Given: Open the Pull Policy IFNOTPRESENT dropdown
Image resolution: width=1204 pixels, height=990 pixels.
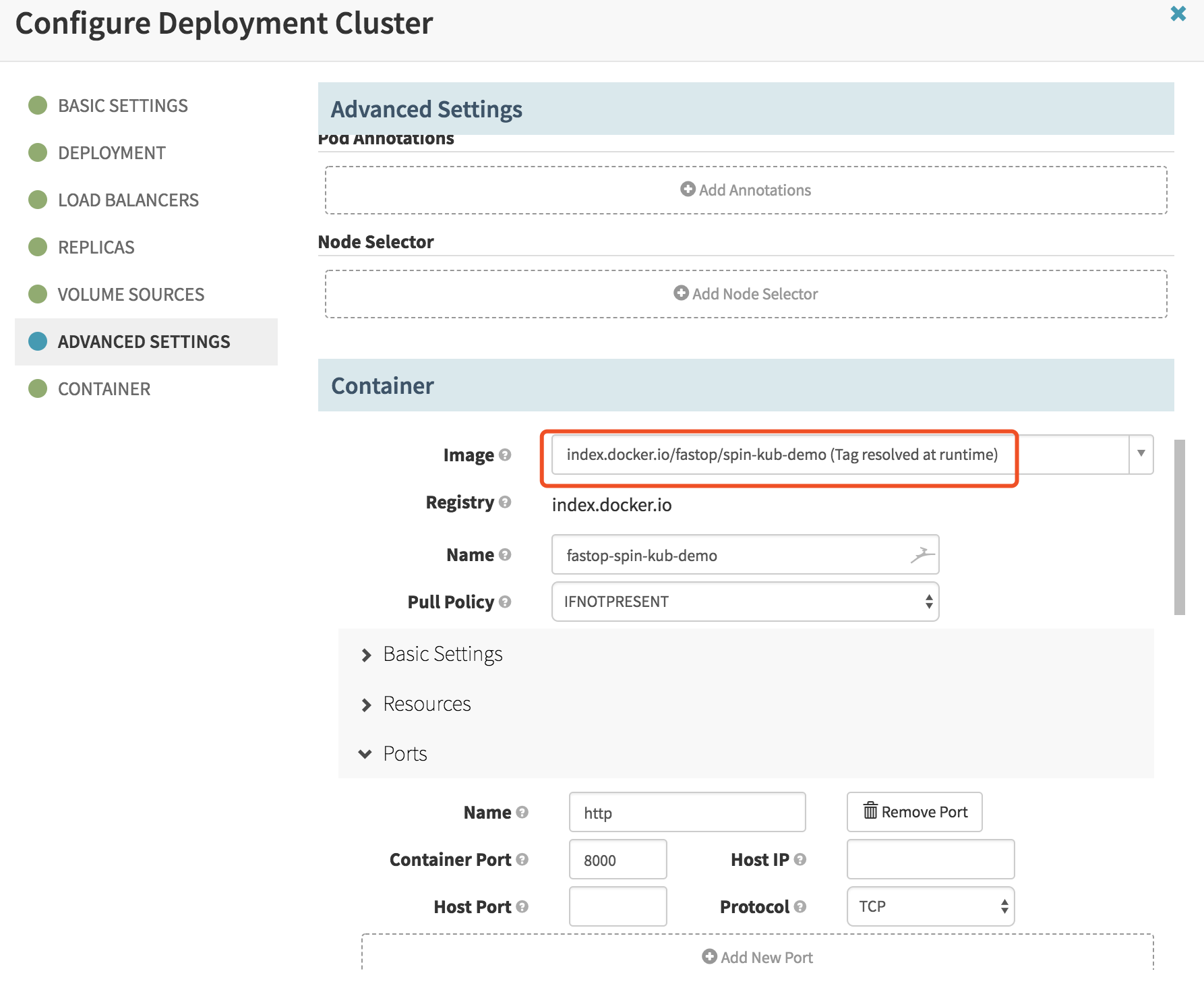Looking at the screenshot, I should (745, 602).
